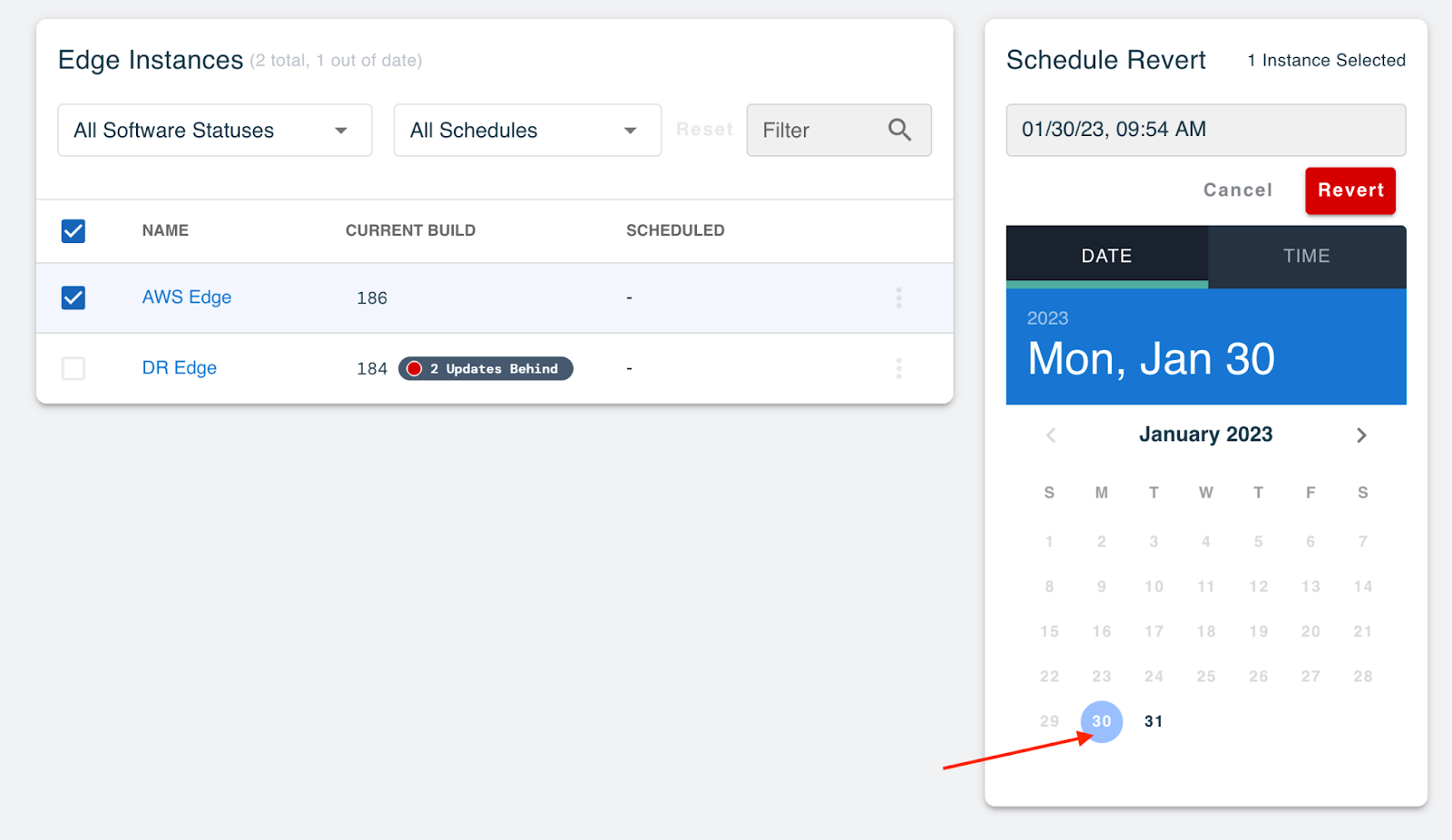The image size is (1452, 840).
Task: Expand the All Software Statuses dropdown
Action: [x=215, y=130]
